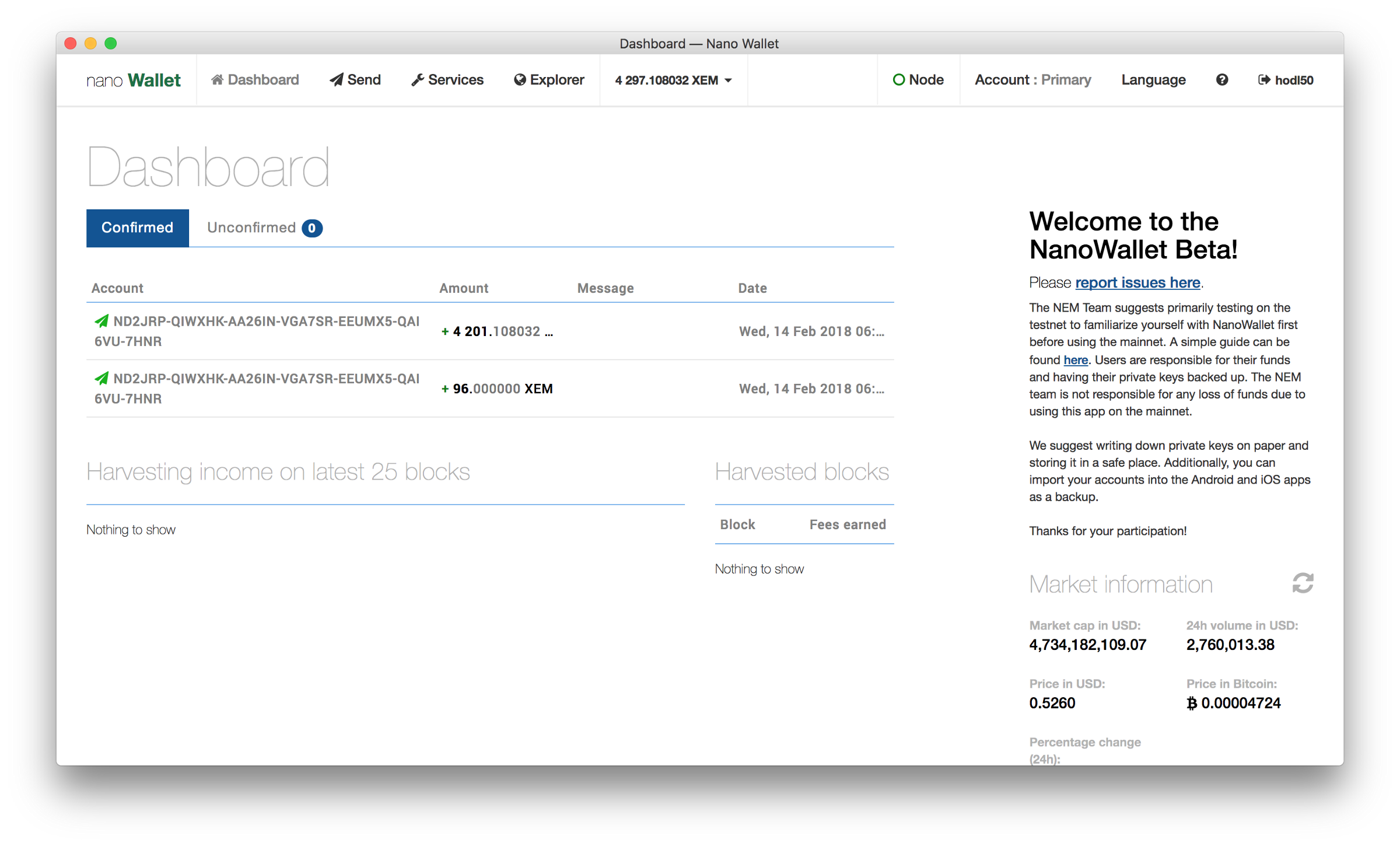Click the Send paper plane icon
Viewport: 1400px width, 846px height.
(x=337, y=80)
